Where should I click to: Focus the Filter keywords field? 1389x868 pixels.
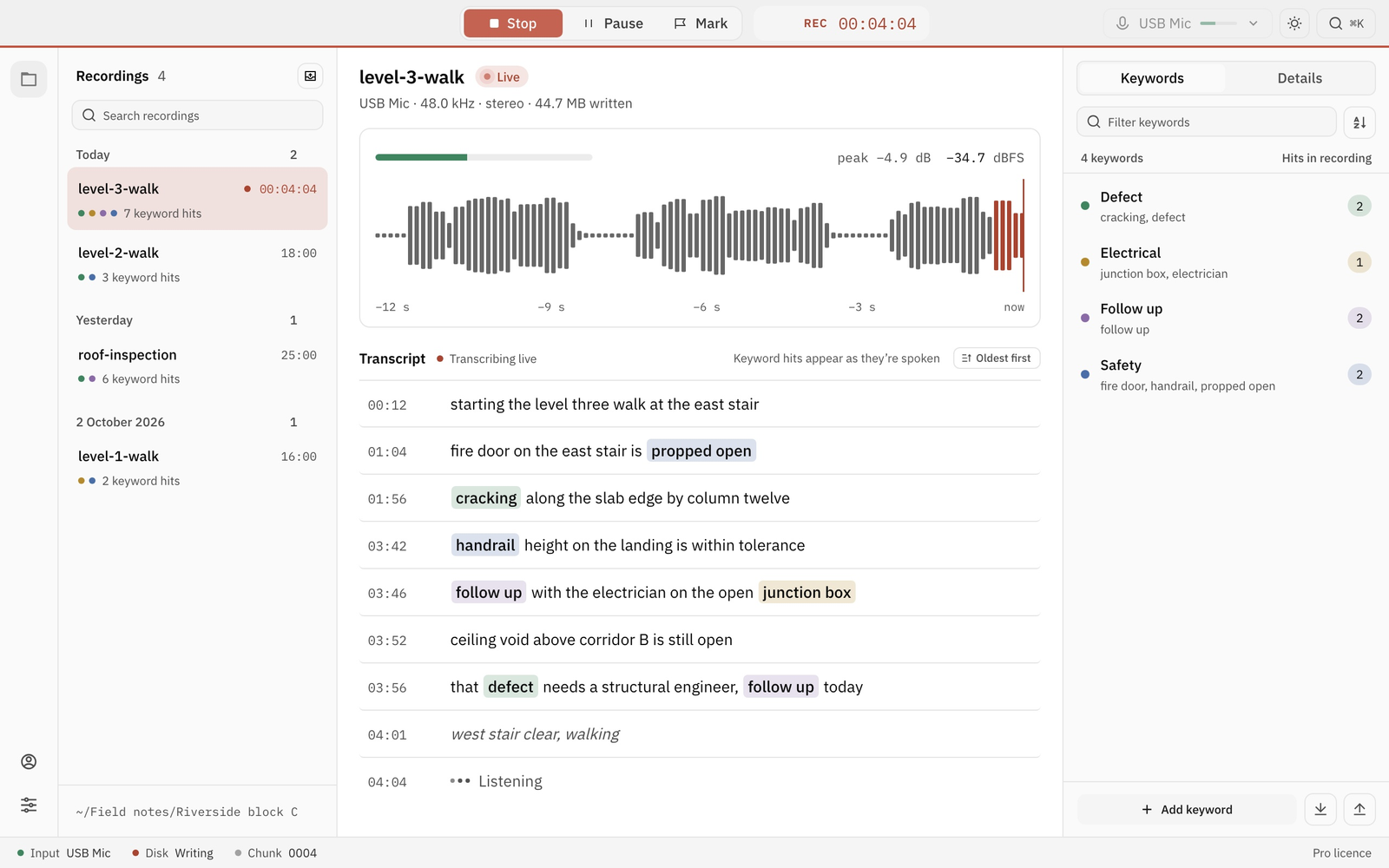click(x=1207, y=122)
